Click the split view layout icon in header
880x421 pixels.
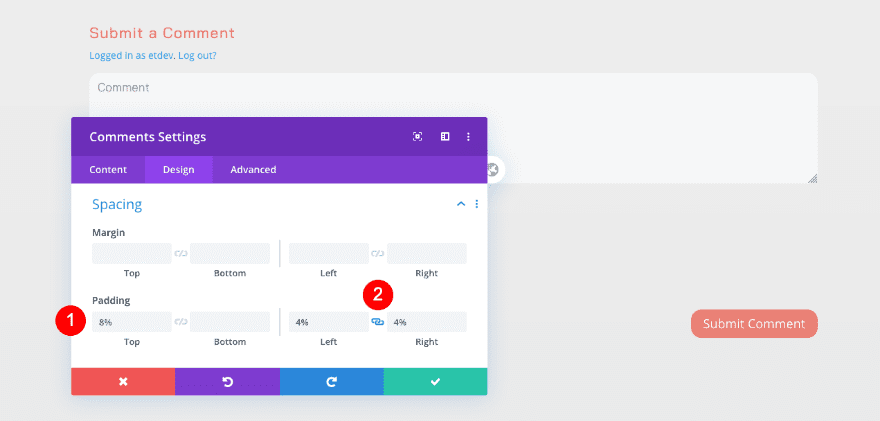445,136
